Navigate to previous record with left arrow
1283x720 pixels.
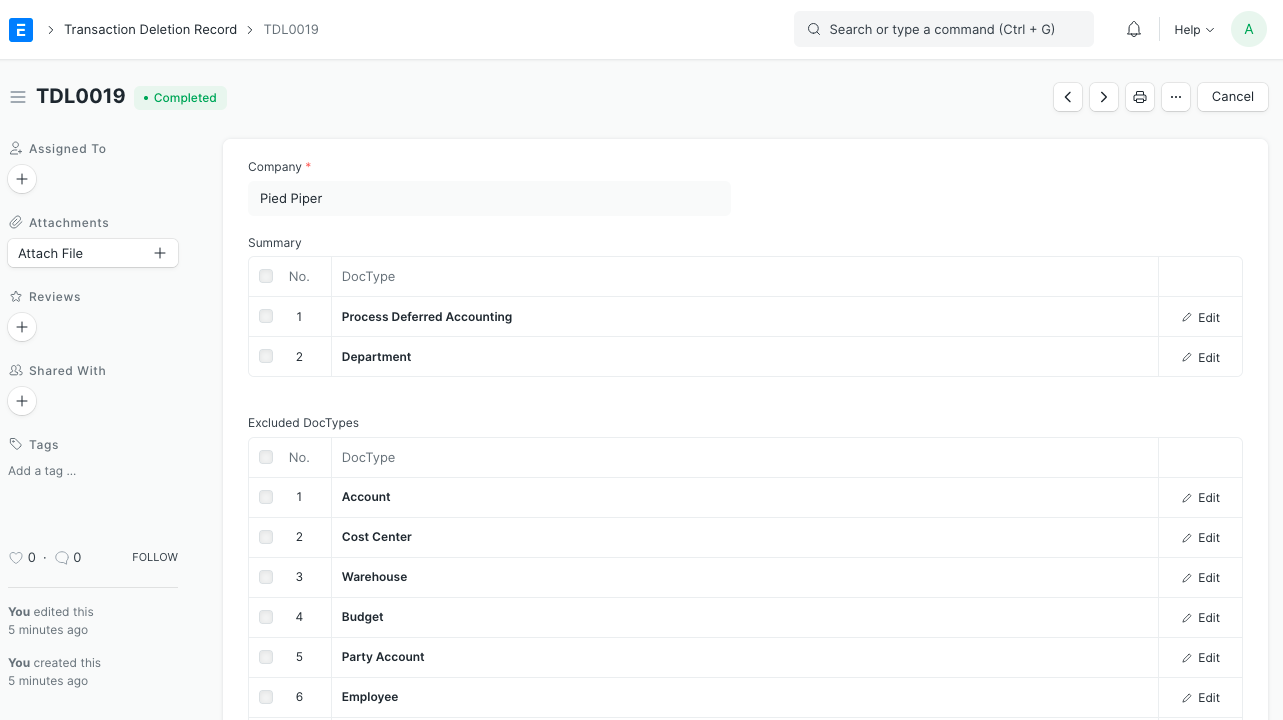coord(1067,96)
